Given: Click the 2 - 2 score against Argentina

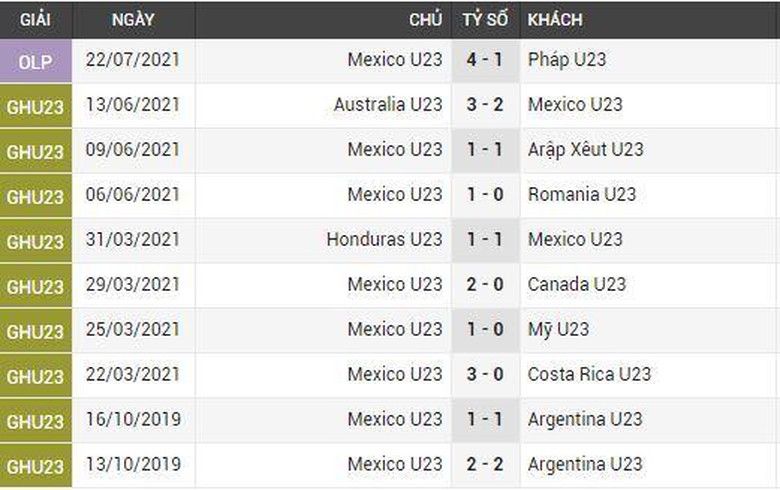Looking at the screenshot, I should (x=485, y=465).
